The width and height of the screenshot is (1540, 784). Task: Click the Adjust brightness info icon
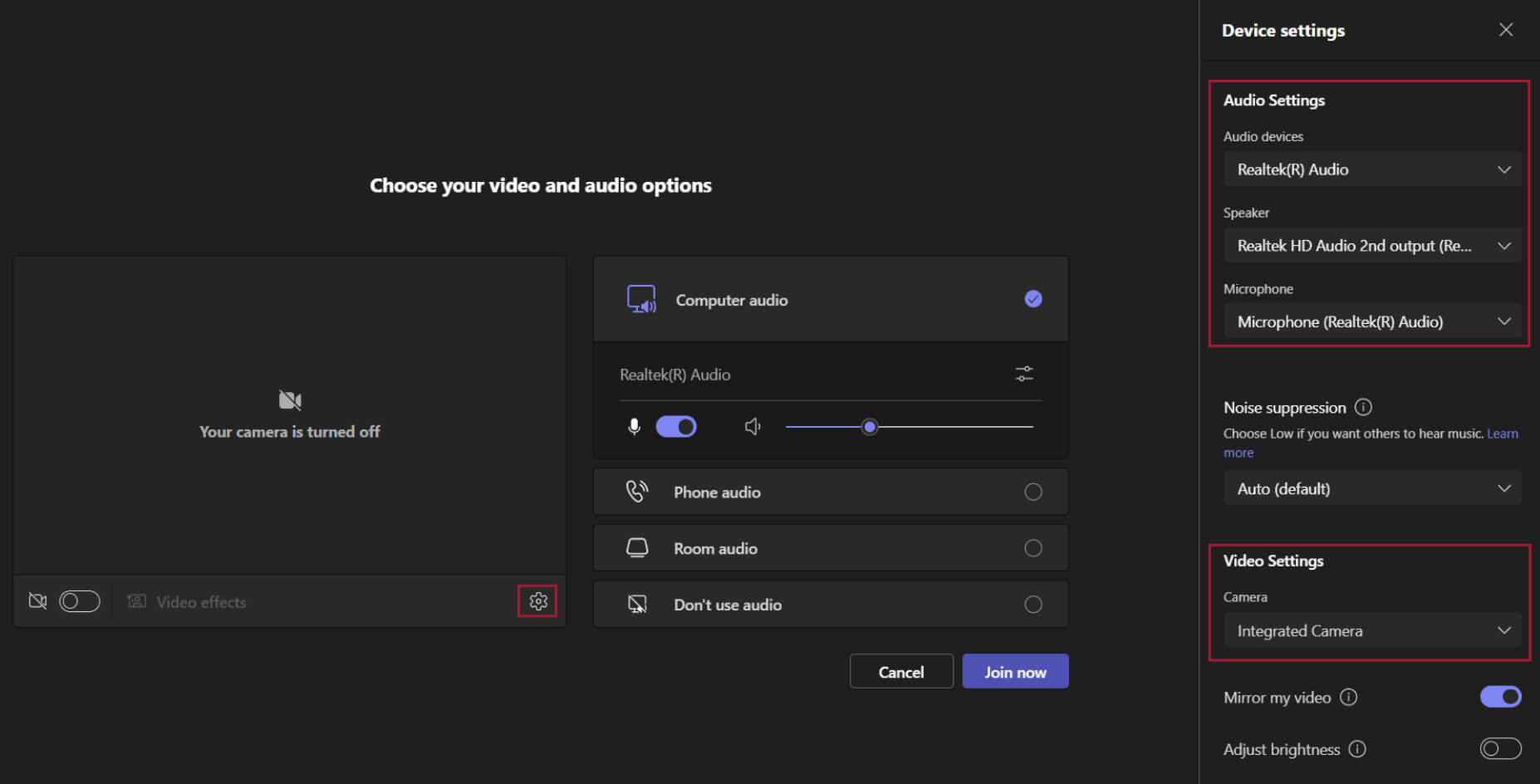point(1357,749)
